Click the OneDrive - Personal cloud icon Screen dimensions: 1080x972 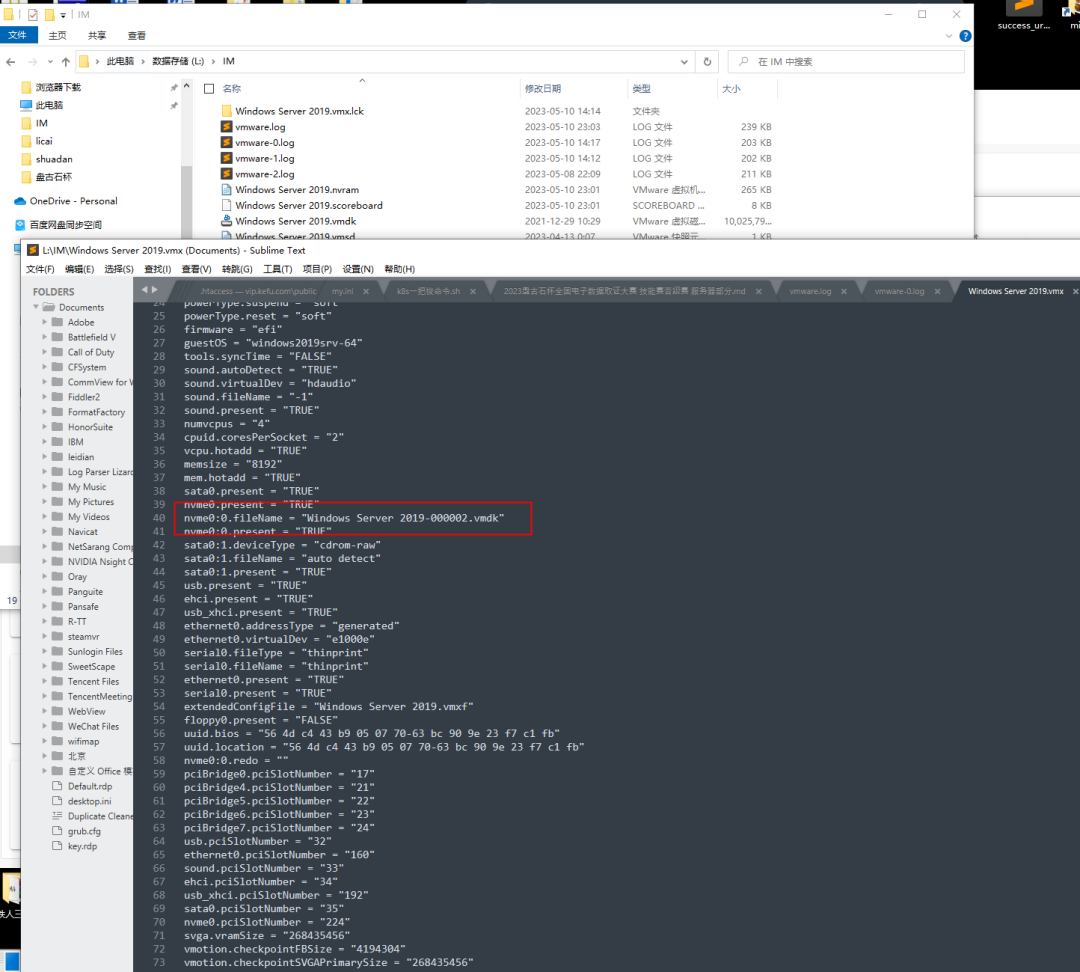tap(20, 201)
